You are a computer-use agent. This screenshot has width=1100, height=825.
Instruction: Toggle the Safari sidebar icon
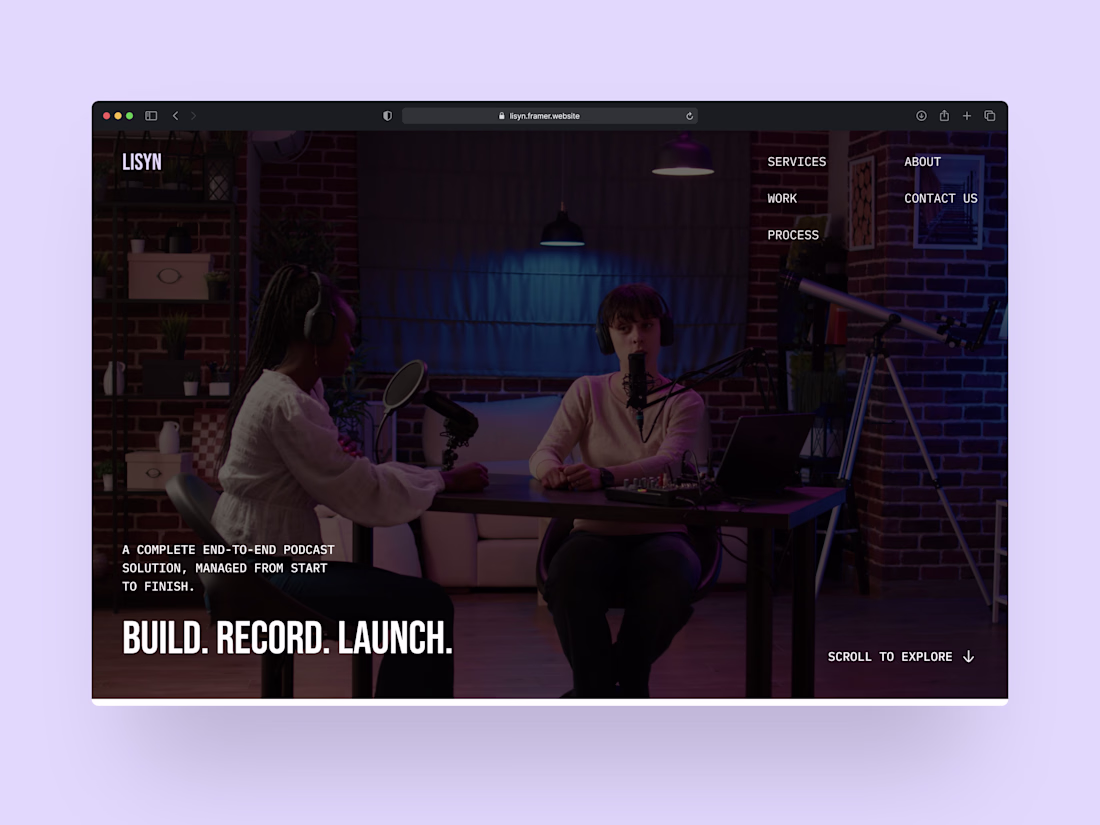(151, 116)
